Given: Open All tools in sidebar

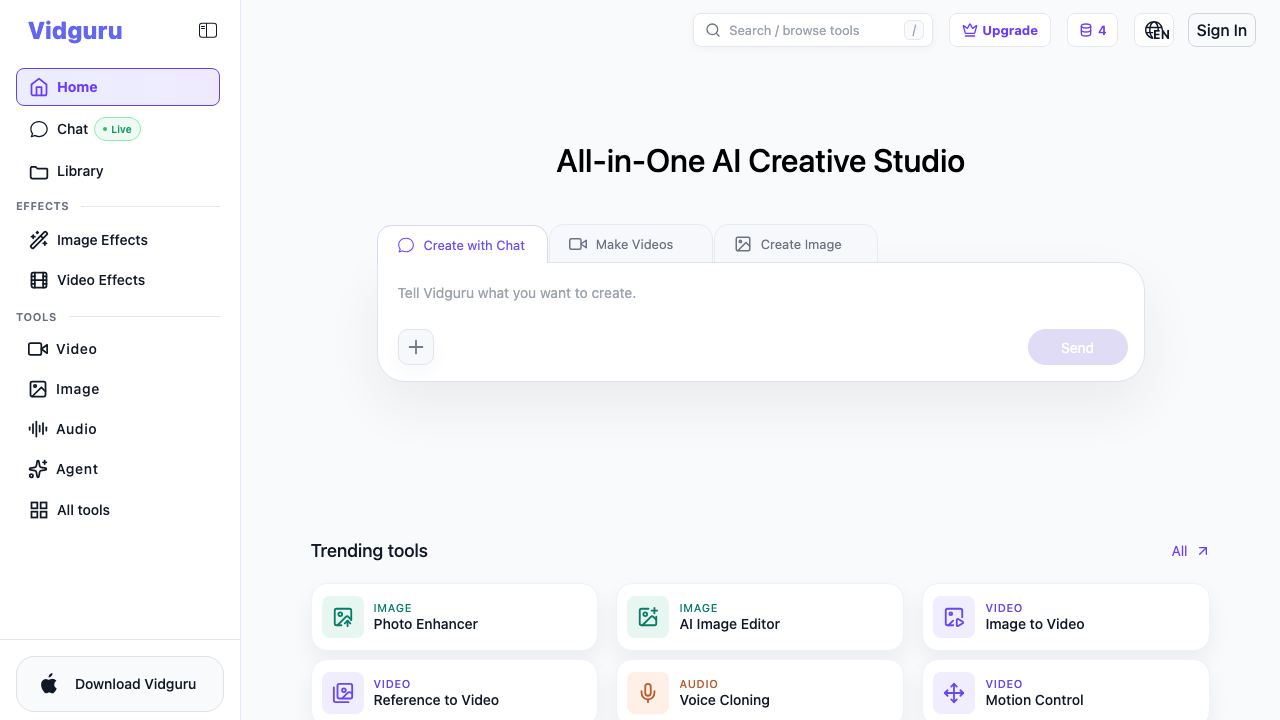Looking at the screenshot, I should [118, 510].
